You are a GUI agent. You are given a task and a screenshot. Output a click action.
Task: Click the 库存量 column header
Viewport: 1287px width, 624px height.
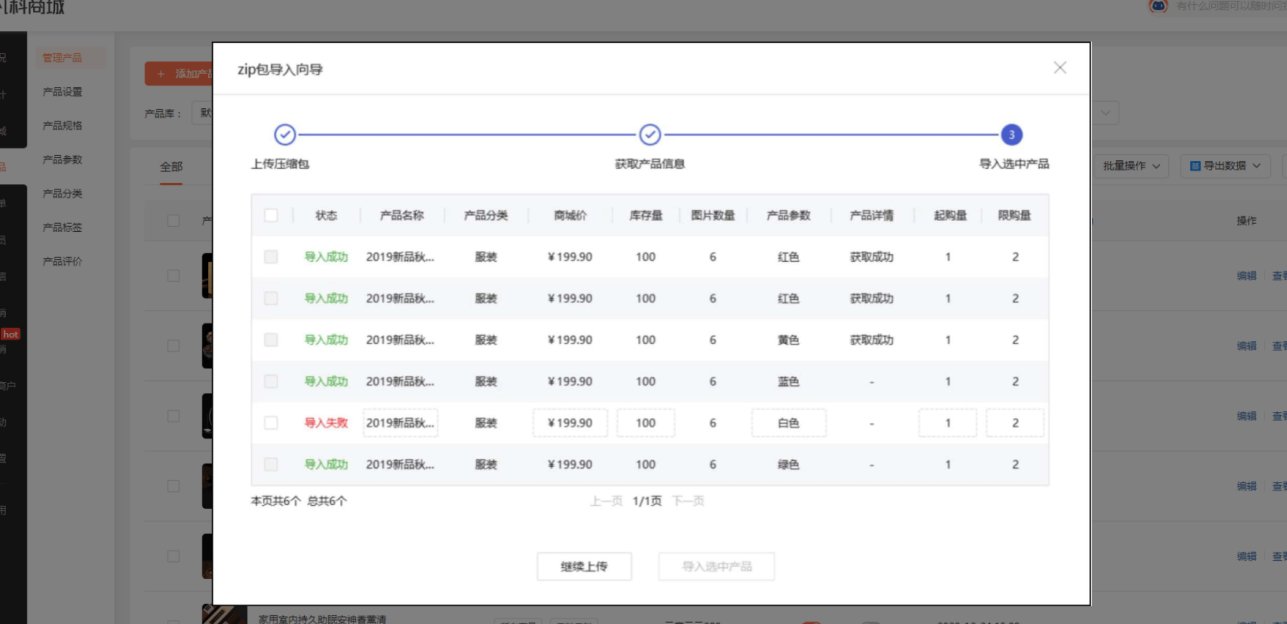click(646, 215)
